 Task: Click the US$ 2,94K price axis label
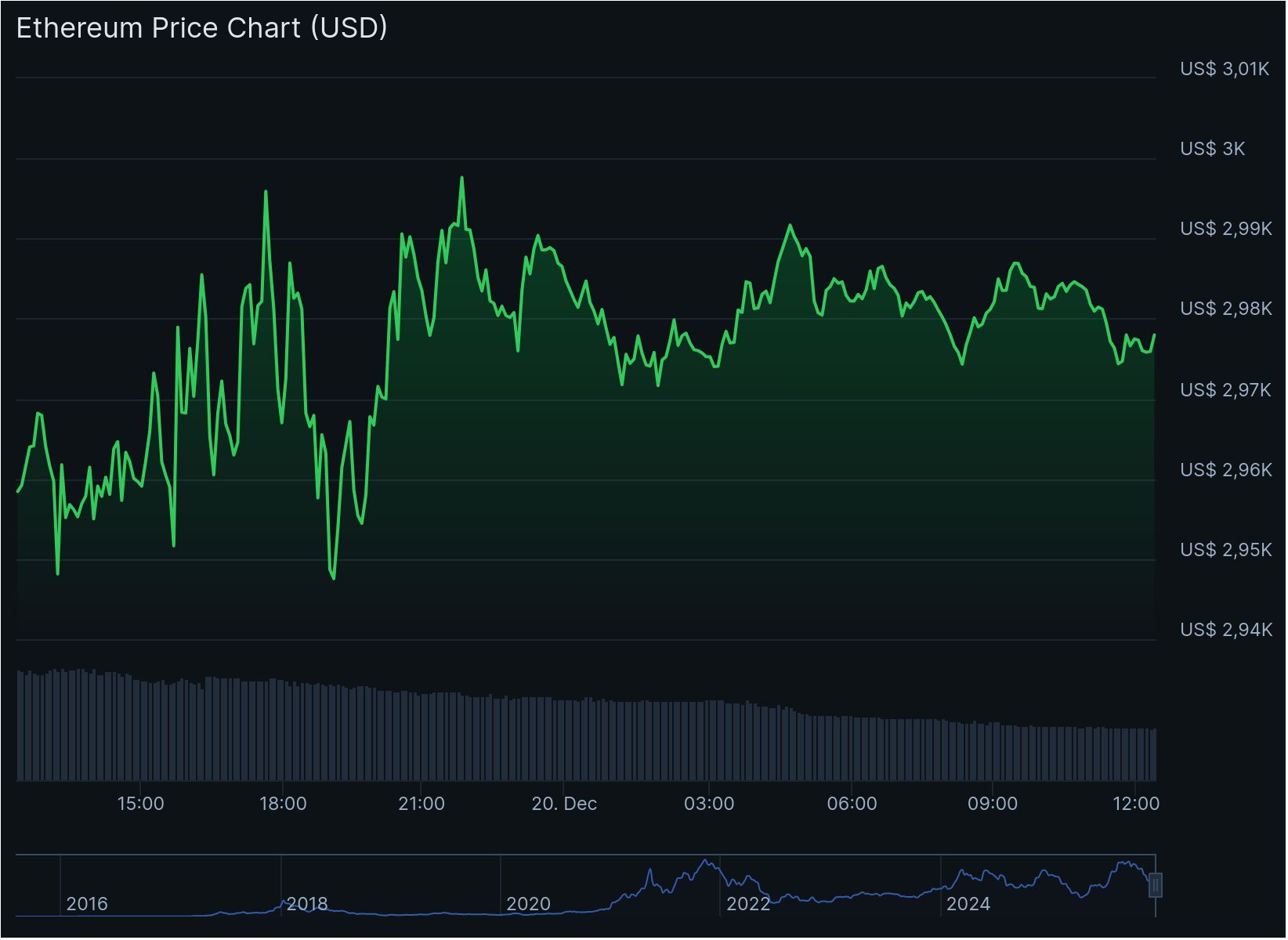pyautogui.click(x=1225, y=628)
